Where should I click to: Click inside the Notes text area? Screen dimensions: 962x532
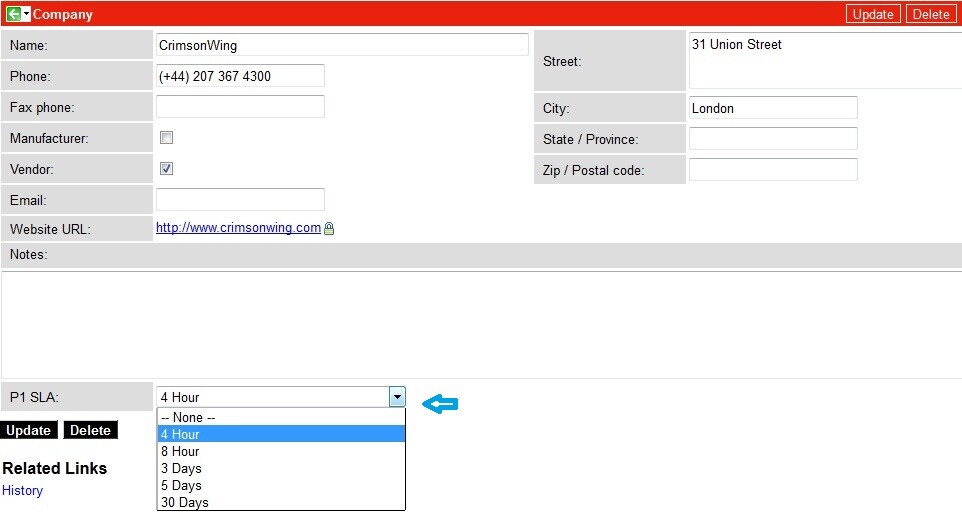point(482,325)
